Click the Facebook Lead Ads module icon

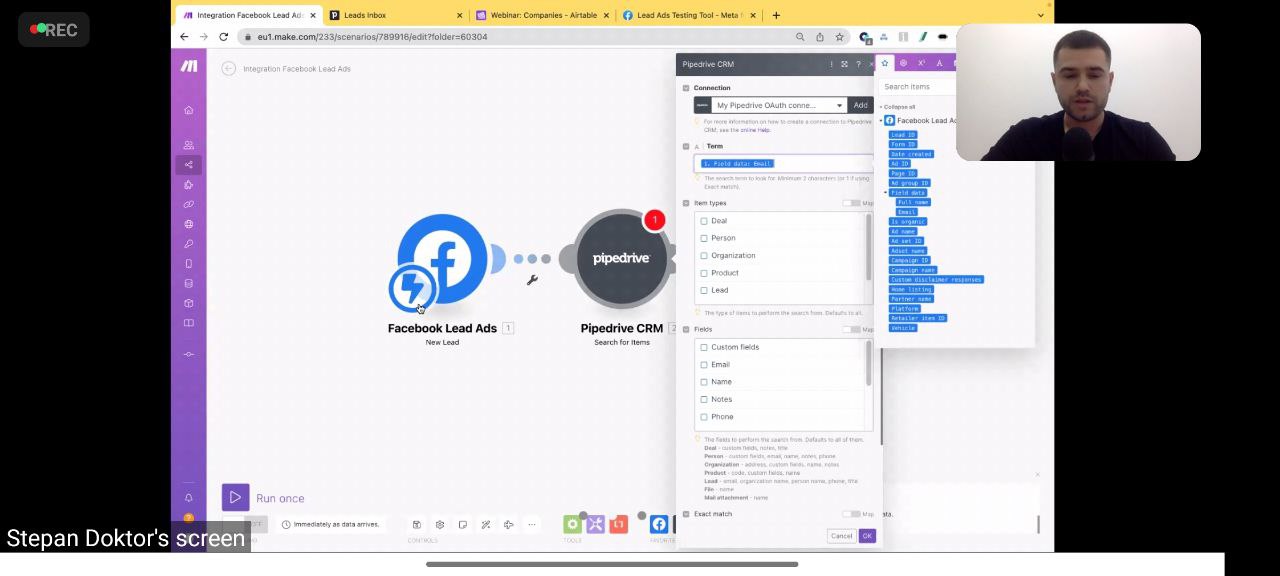(x=442, y=259)
